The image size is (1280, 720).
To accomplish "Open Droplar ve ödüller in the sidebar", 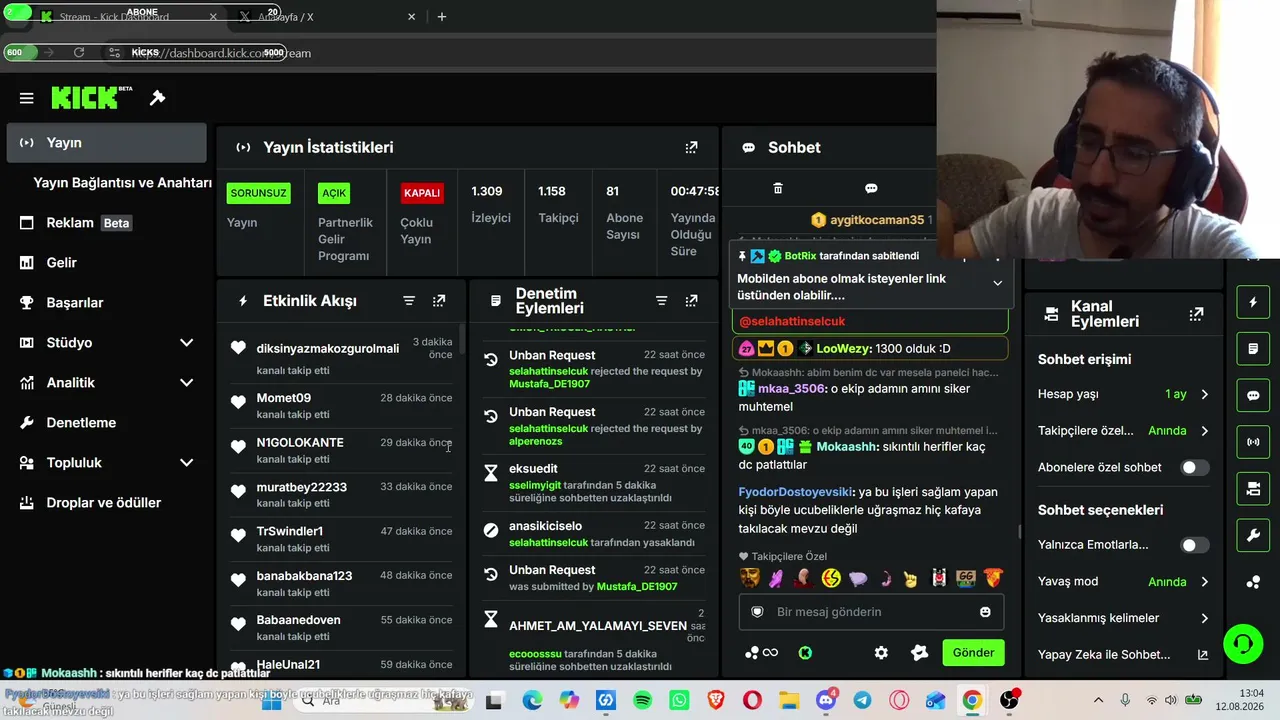I will coord(106,503).
